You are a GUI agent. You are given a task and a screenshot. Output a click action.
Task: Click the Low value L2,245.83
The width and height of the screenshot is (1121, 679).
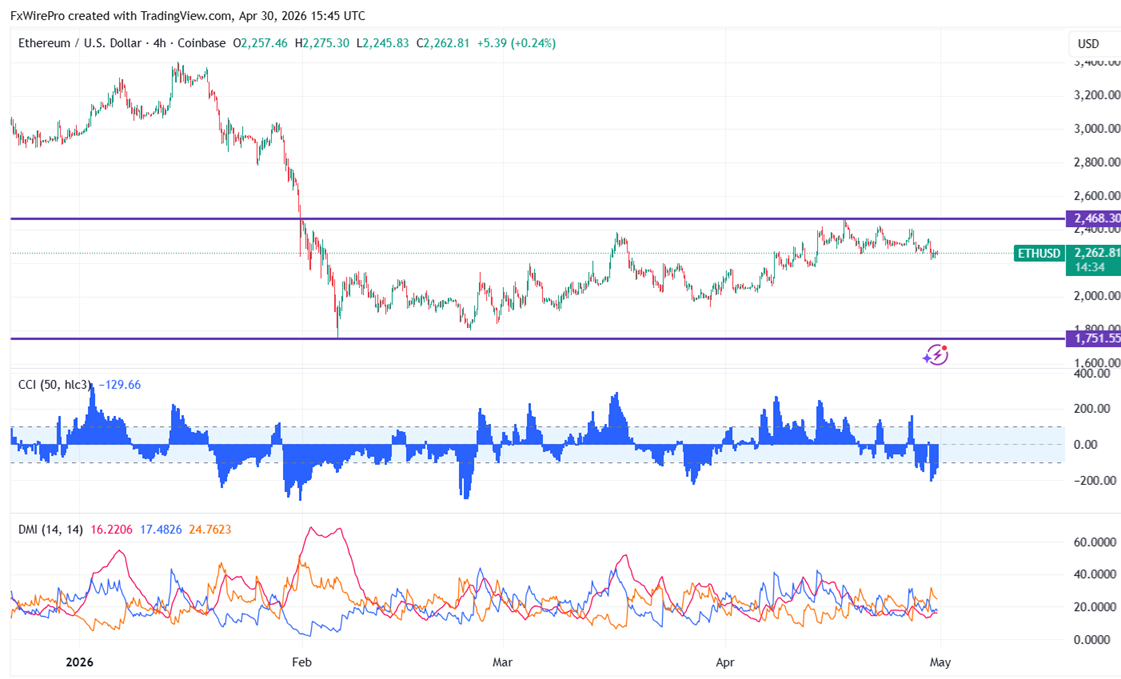pos(382,44)
